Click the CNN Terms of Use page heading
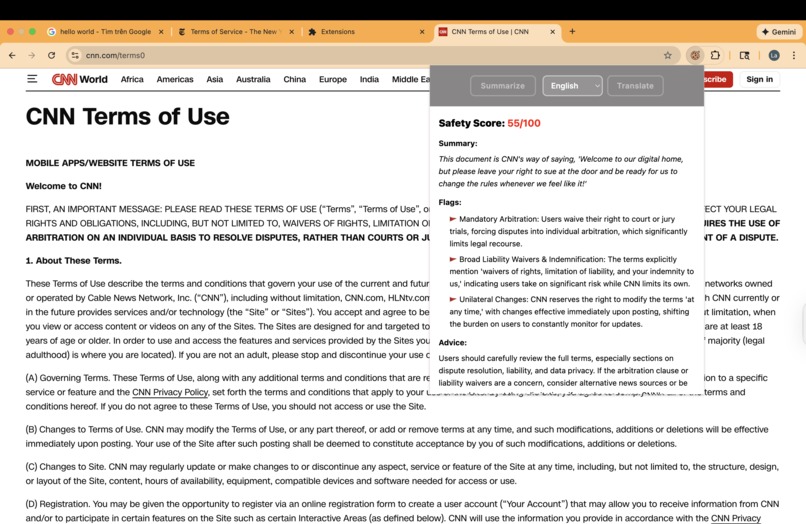Viewport: 806px width, 524px height. pos(127,116)
